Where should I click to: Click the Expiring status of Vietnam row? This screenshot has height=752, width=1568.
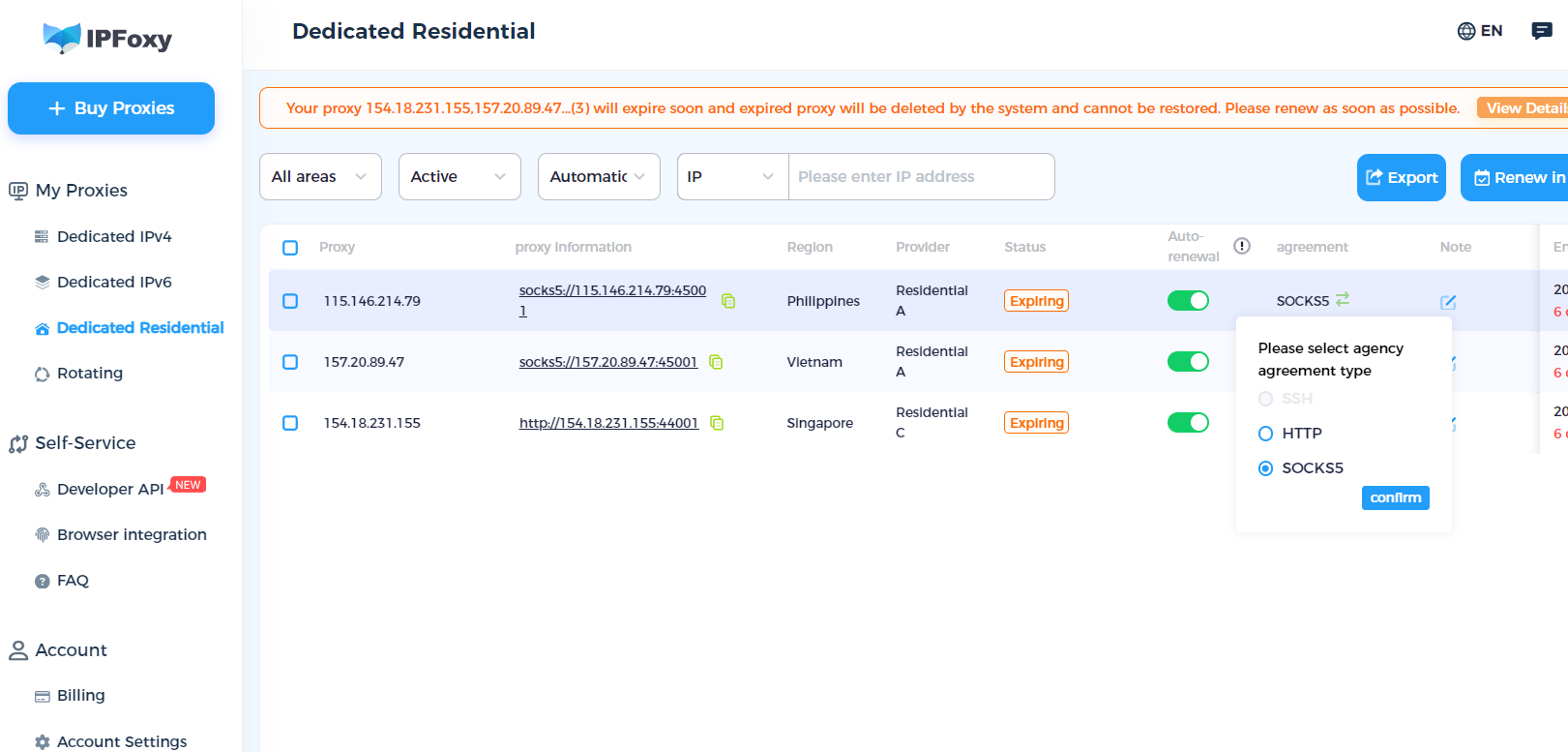click(x=1036, y=362)
